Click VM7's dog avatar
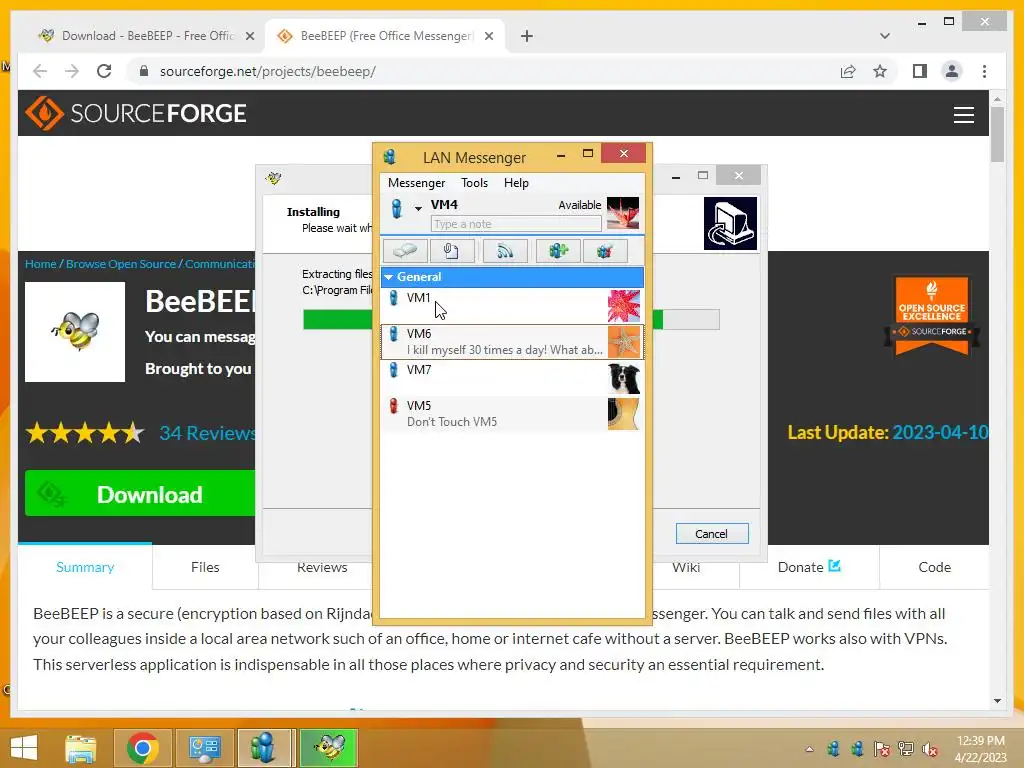This screenshot has height=768, width=1024. click(x=624, y=377)
